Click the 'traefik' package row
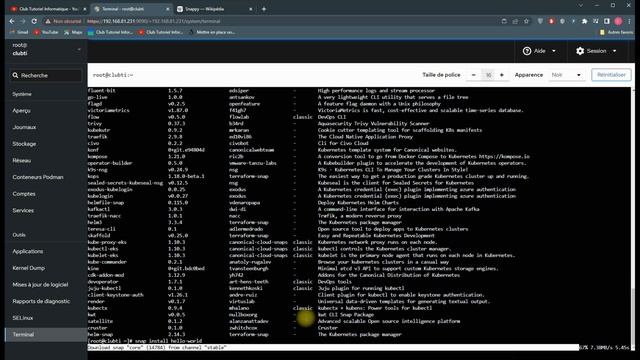 [x=250, y=137]
